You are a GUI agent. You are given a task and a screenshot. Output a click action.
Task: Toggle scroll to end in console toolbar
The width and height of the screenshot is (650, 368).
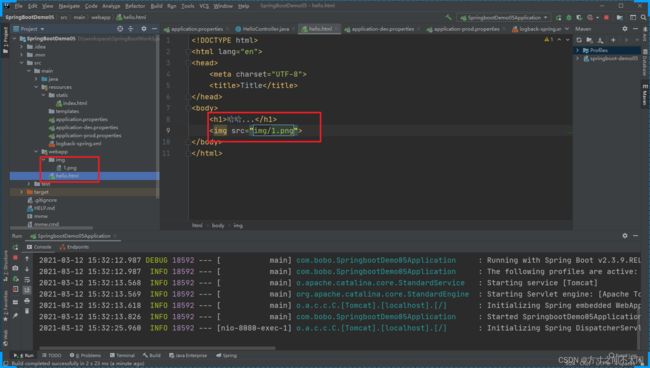click(x=27, y=290)
